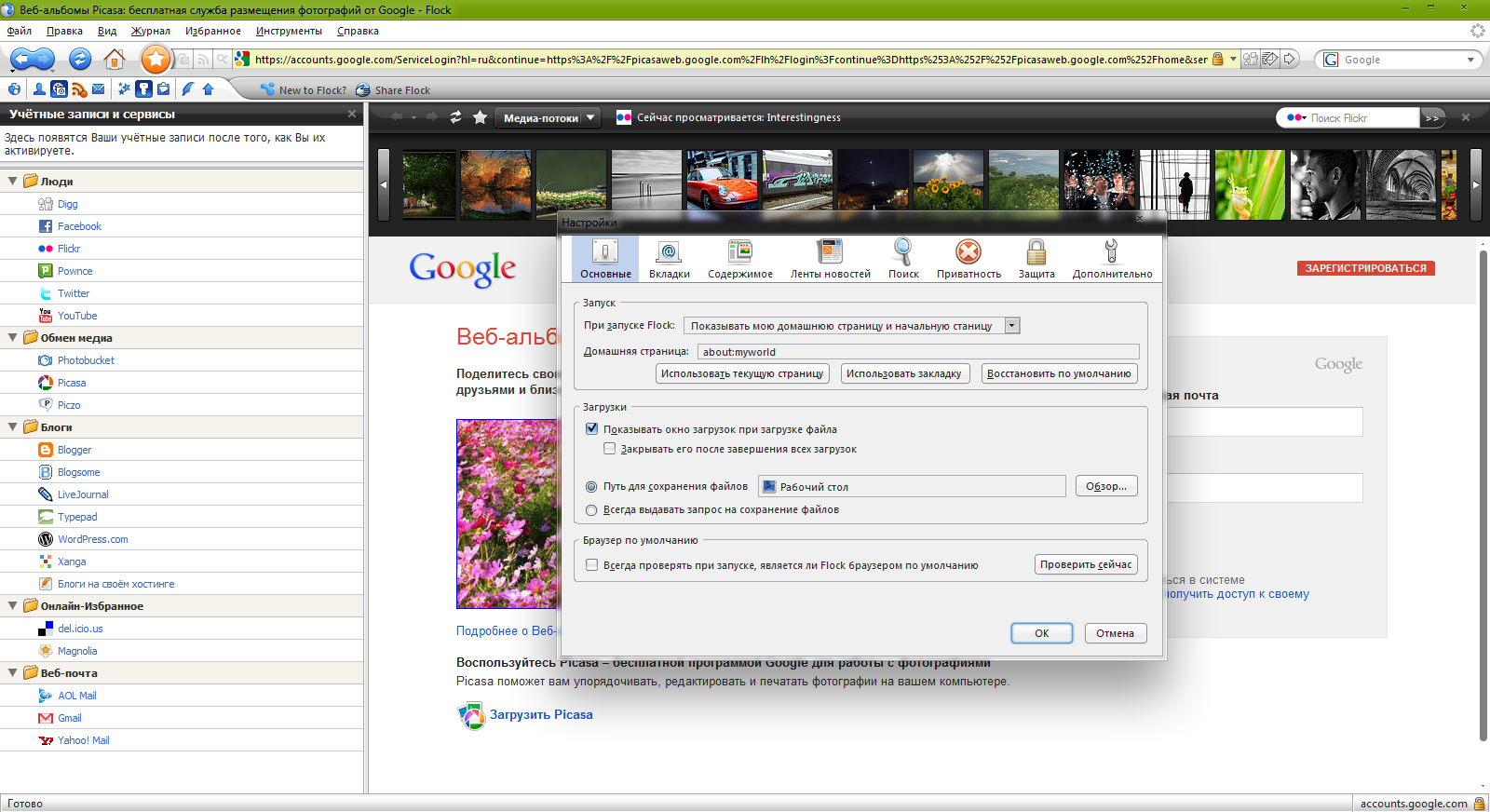
Task: Click Отмена to cancel settings
Action: [x=1115, y=633]
